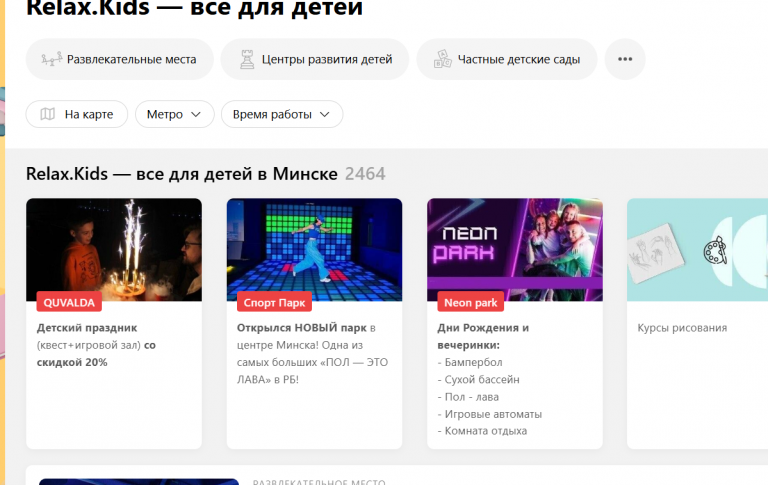The height and width of the screenshot is (485, 768).
Task: Click the chevron arrow next to Метро
Action: pos(196,115)
